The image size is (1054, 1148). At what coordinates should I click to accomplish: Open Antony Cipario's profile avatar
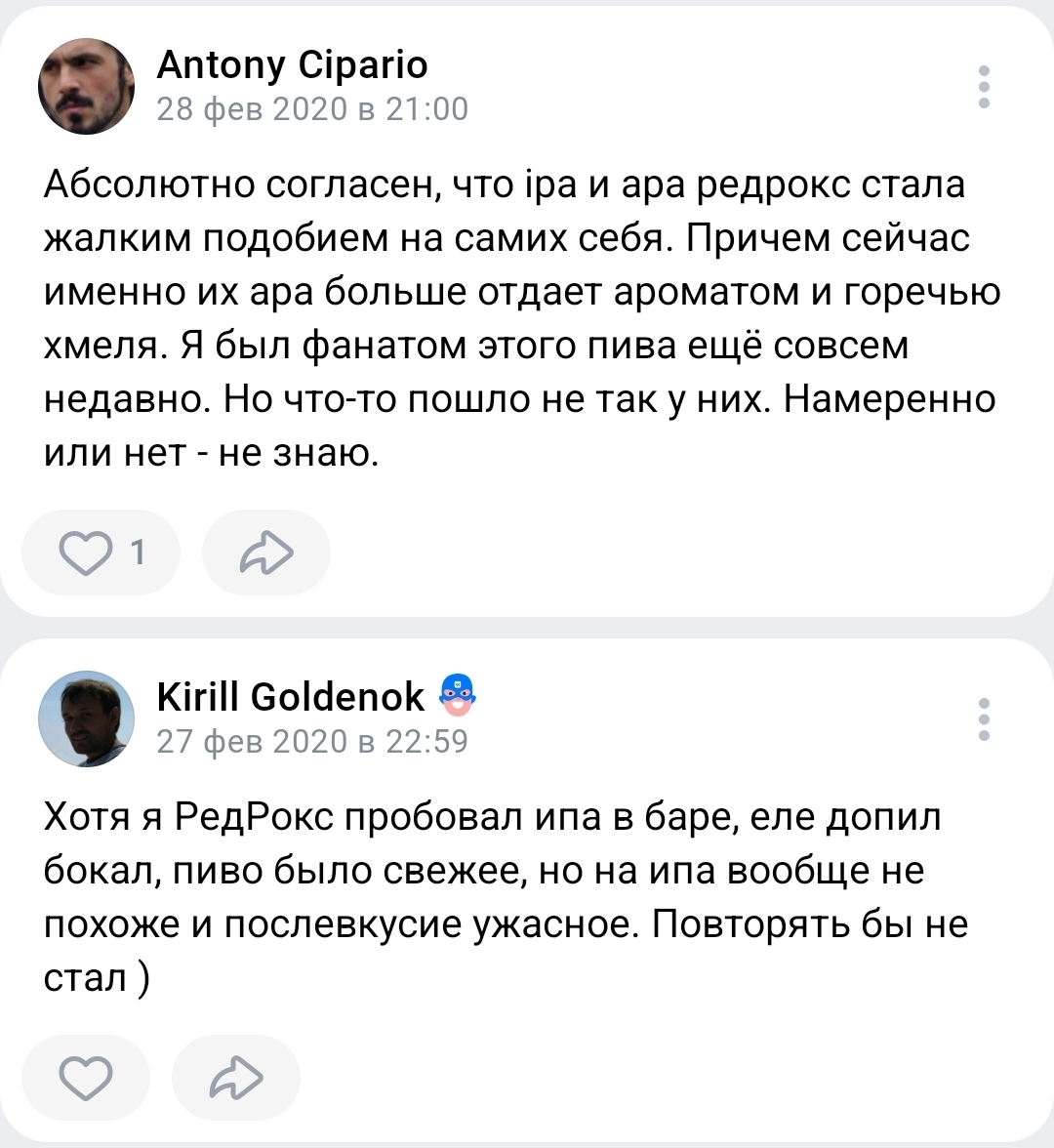[86, 87]
